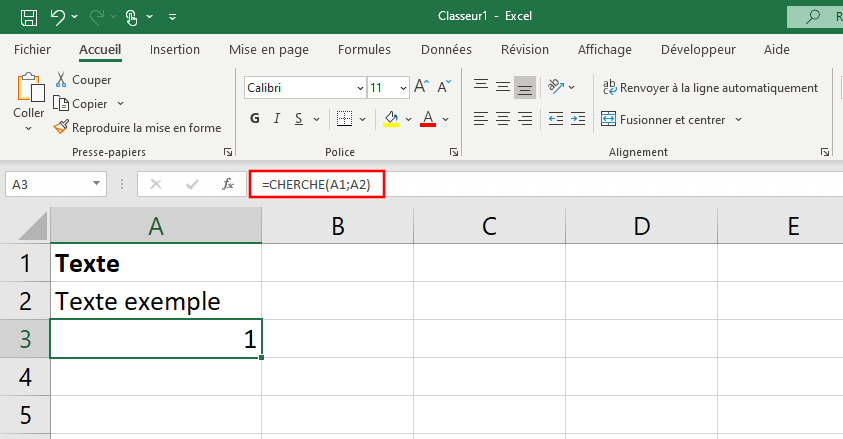
Task: Click the save icon in title bar
Action: click(29, 17)
